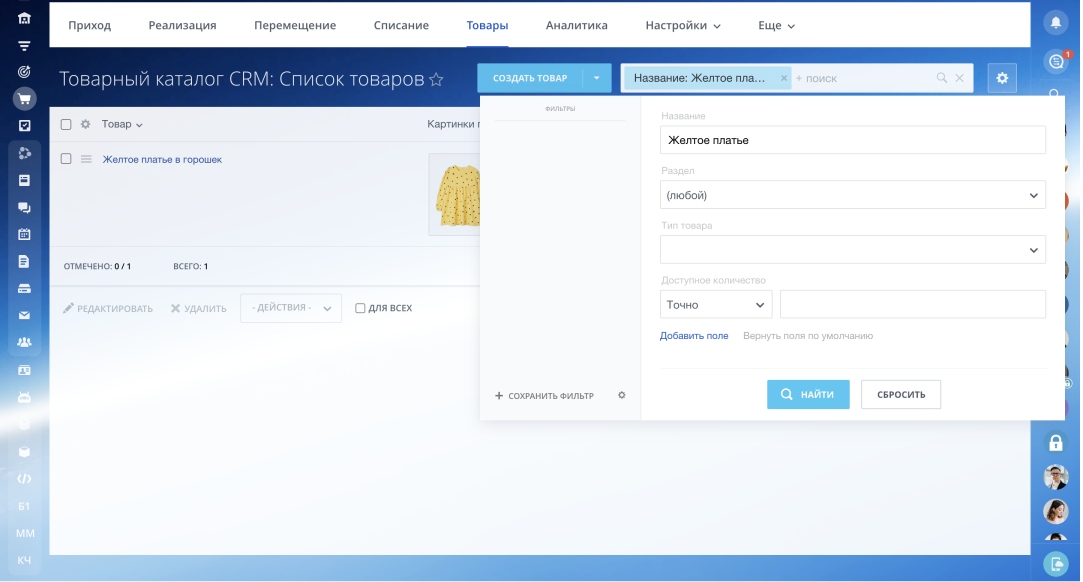1083x582 pixels.
Task: Click the yellow dress product thumbnail
Action: (455, 194)
